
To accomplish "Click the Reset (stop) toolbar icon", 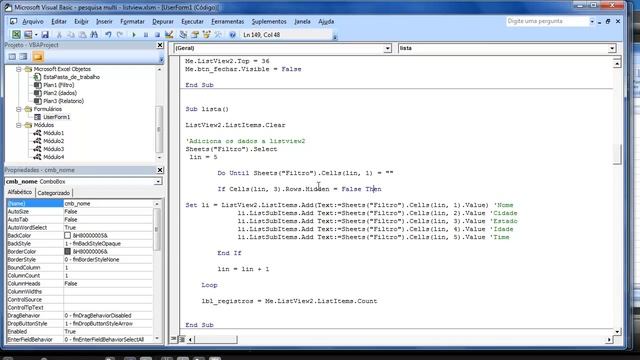I will point(157,35).
